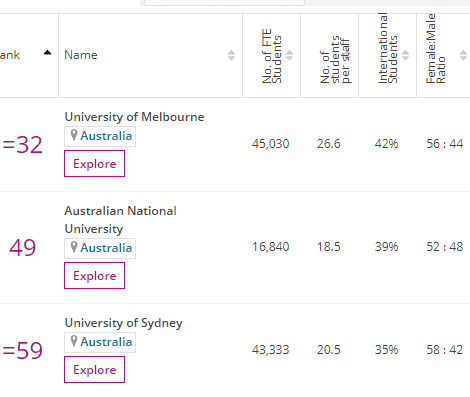Screen dimensions: 470x397
Task: Click location pin in University of Melbourne row
Action: click(74, 135)
